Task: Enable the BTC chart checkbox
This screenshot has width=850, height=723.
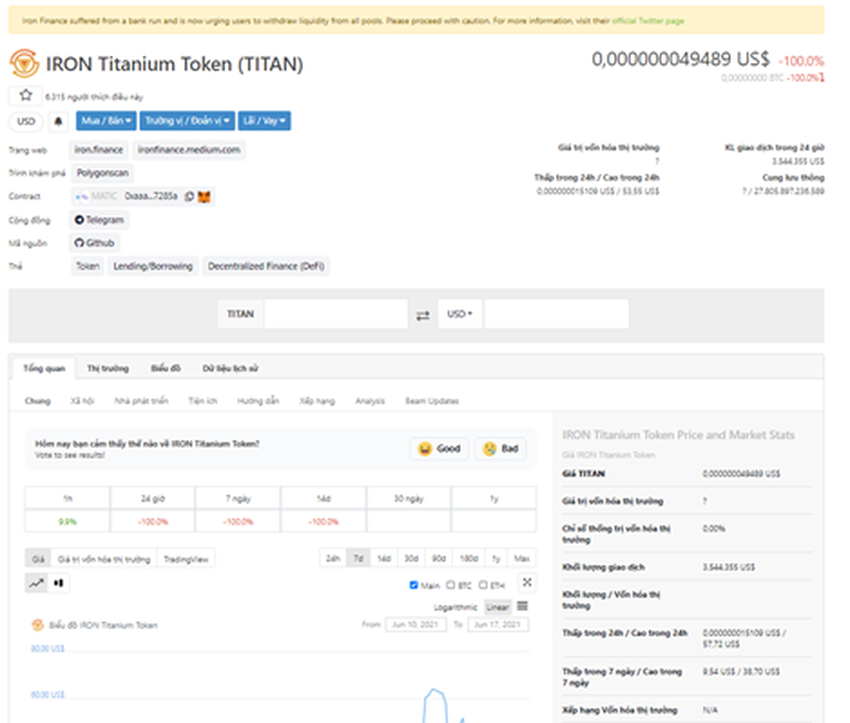Action: [x=450, y=585]
